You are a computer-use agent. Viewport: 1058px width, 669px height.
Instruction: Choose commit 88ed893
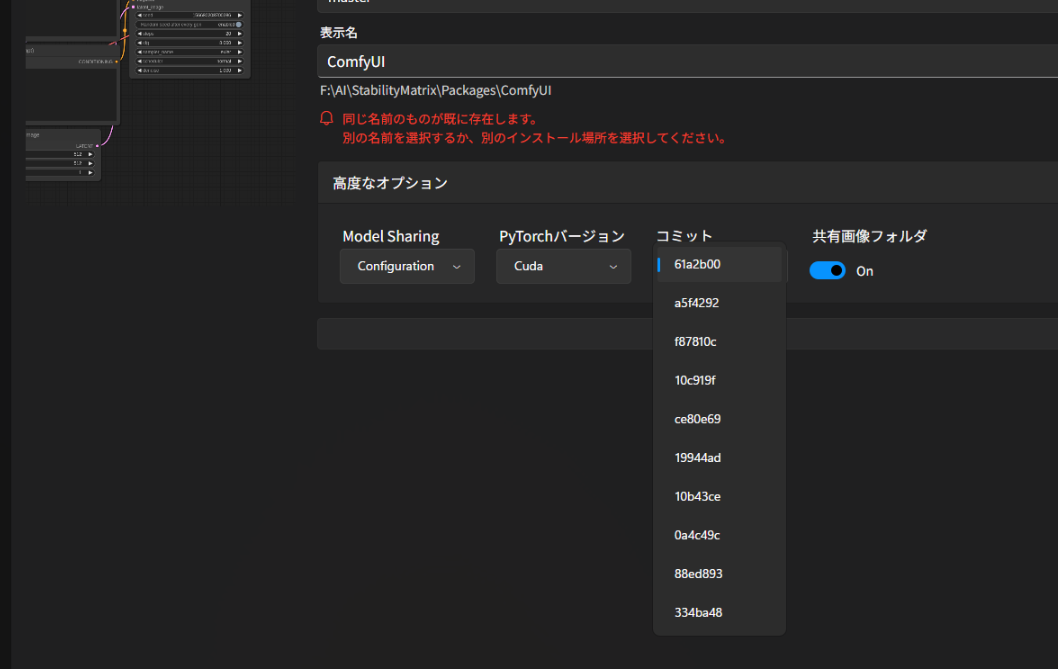(x=719, y=574)
